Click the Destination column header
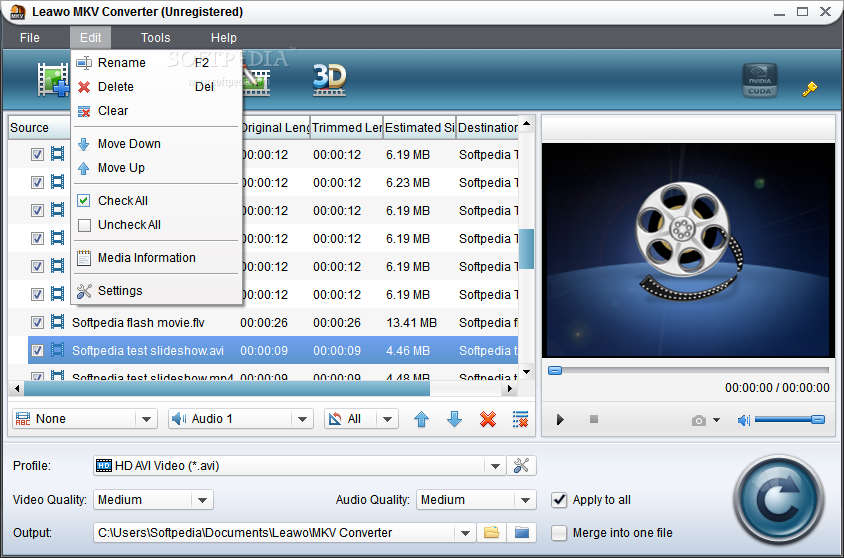The height and width of the screenshot is (558, 844). pyautogui.click(x=488, y=128)
